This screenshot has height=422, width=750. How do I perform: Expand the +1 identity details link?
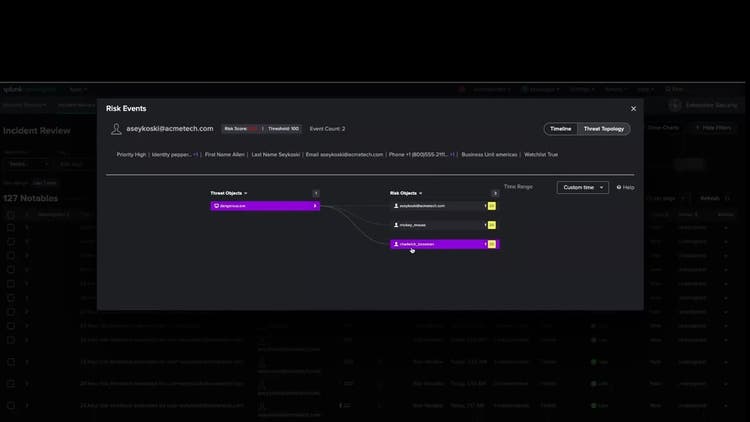[x=196, y=155]
